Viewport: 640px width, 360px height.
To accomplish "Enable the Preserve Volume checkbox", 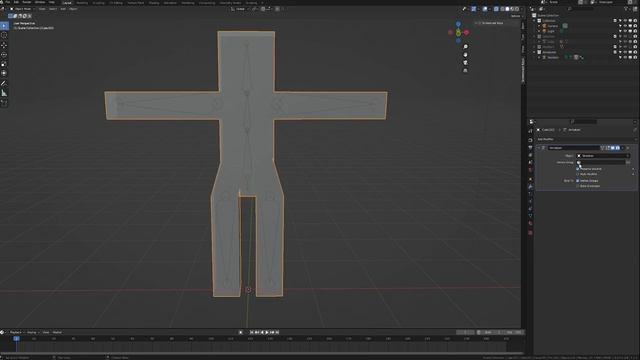I will click(578, 169).
